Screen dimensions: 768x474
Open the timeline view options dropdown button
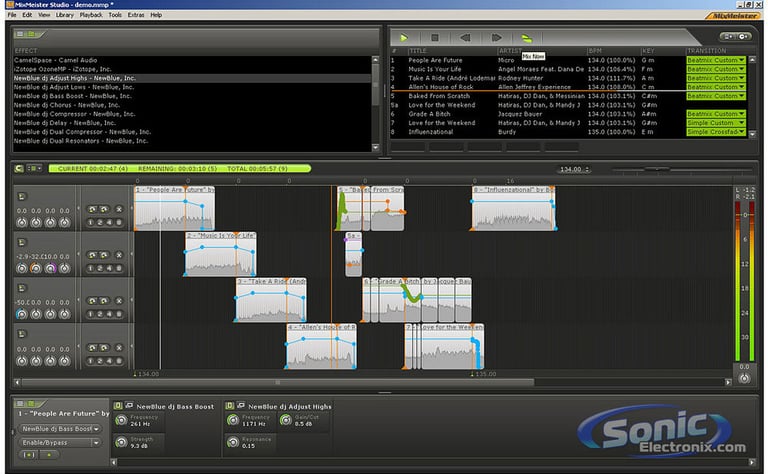[x=34, y=168]
